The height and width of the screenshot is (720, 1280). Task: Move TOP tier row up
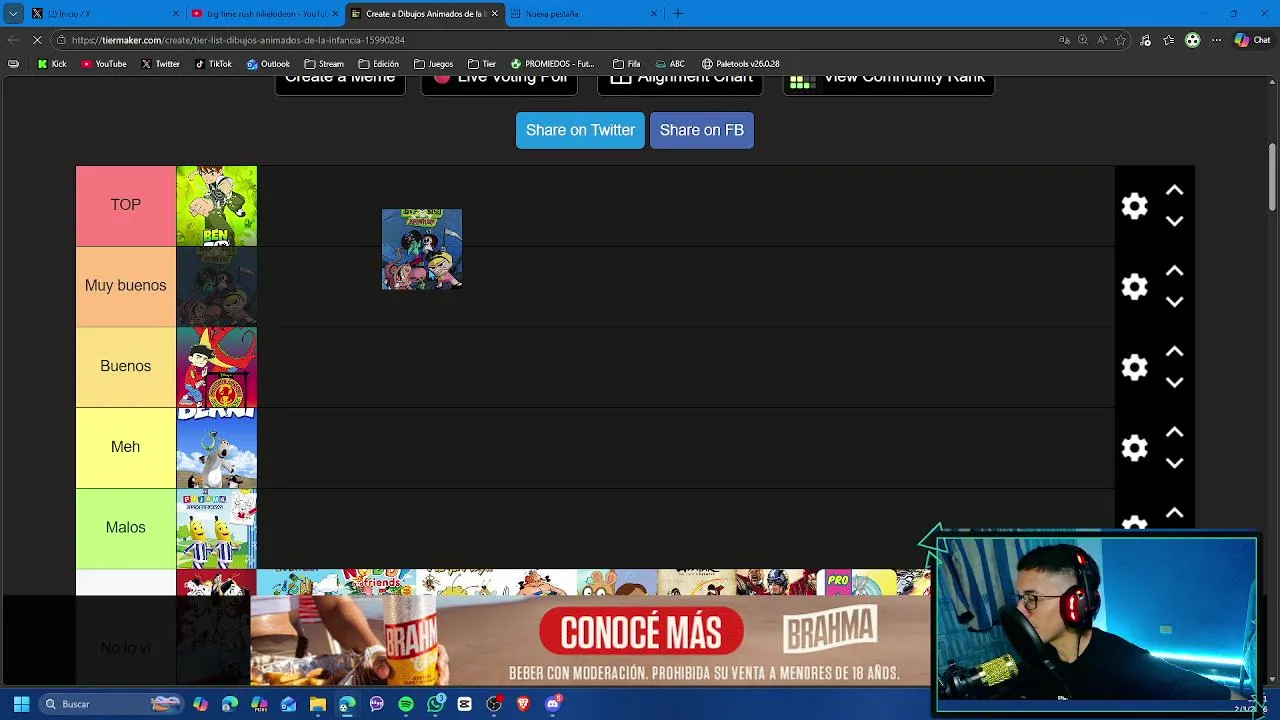click(x=1175, y=190)
